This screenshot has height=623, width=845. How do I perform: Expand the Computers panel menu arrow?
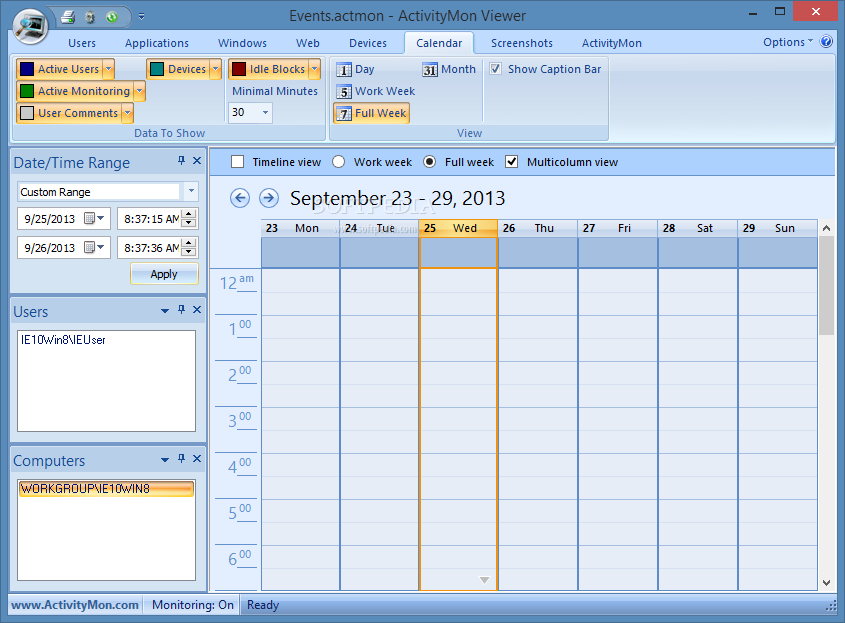pyautogui.click(x=165, y=460)
